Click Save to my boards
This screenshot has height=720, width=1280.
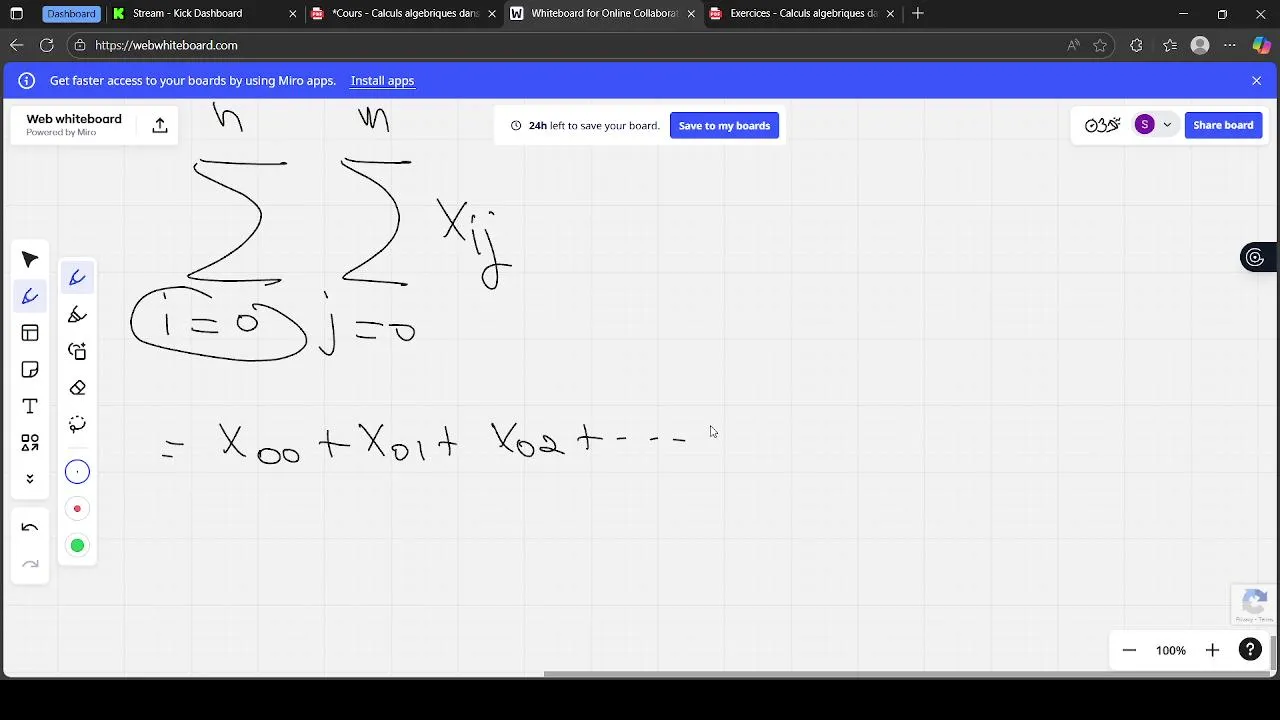click(x=724, y=125)
